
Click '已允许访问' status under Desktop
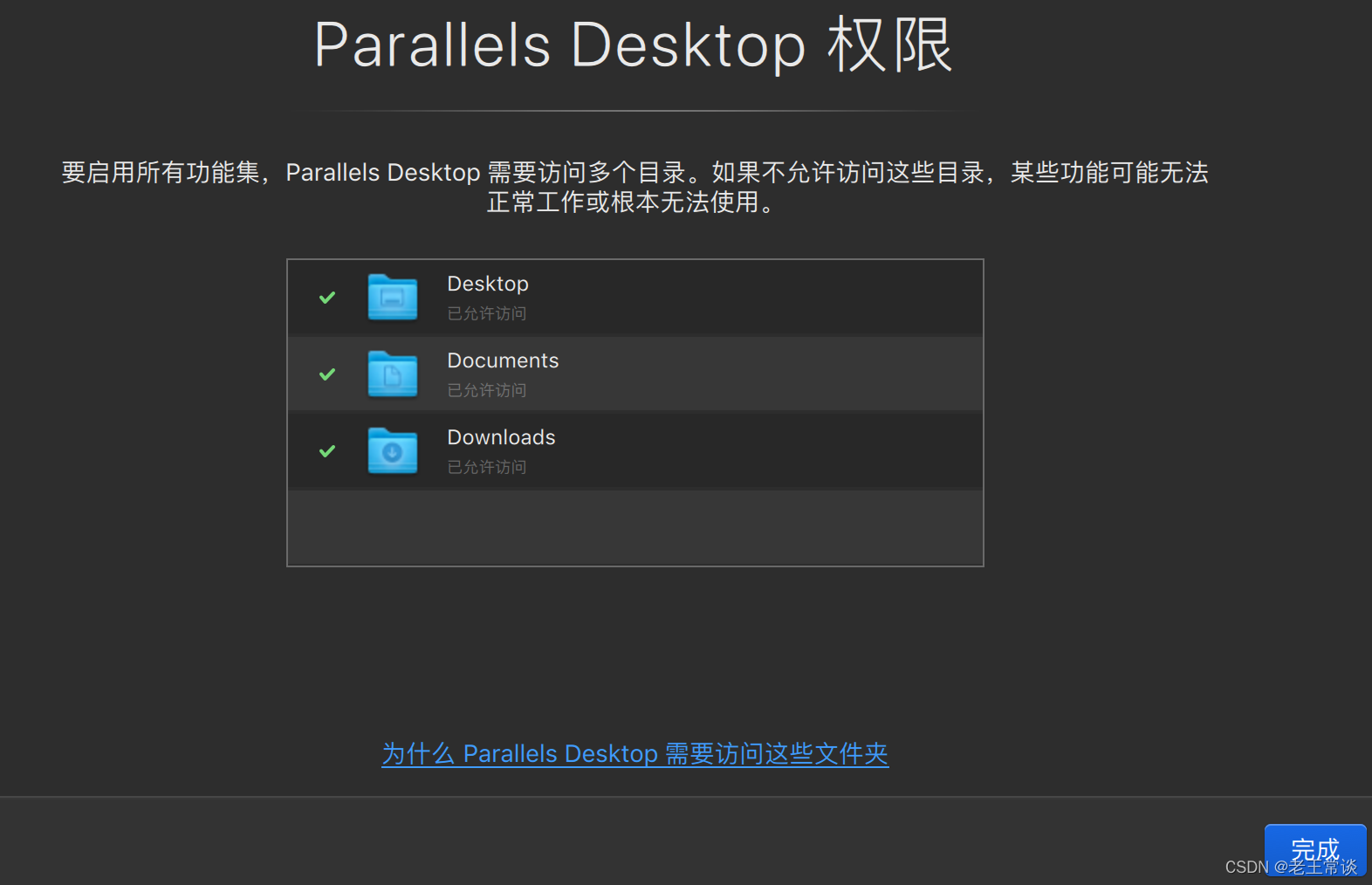click(487, 313)
